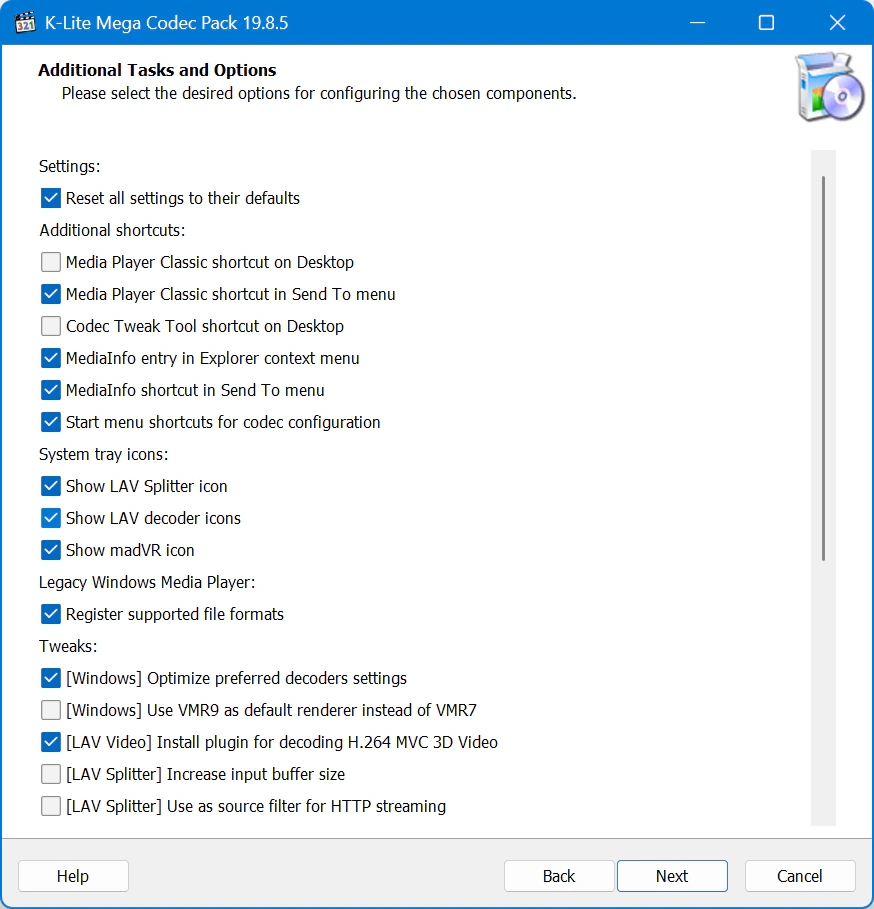Click the 'Tweaks:' section label
Image resolution: width=874 pixels, height=909 pixels.
coord(68,646)
